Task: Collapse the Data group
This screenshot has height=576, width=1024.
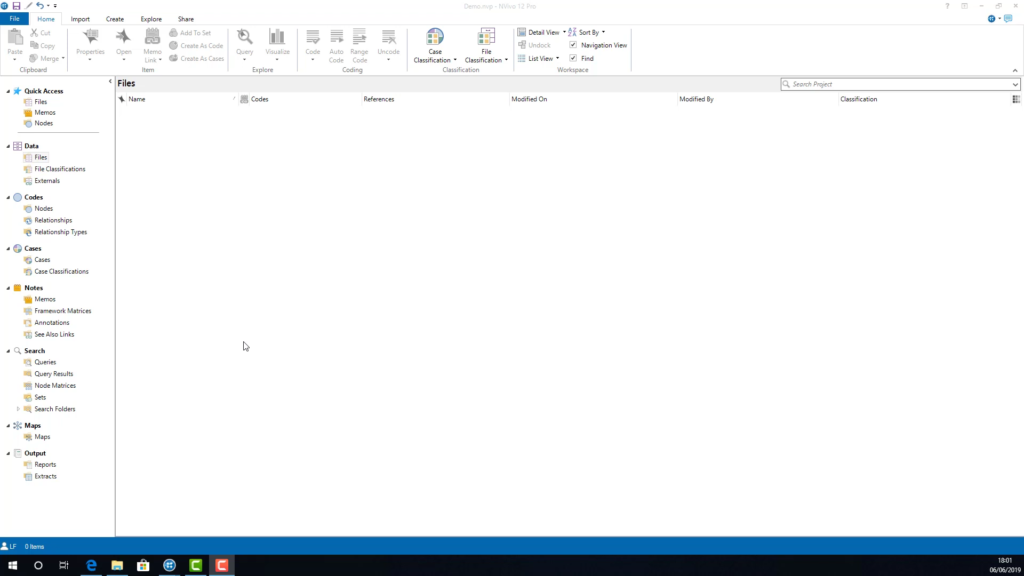Action: 8,146
